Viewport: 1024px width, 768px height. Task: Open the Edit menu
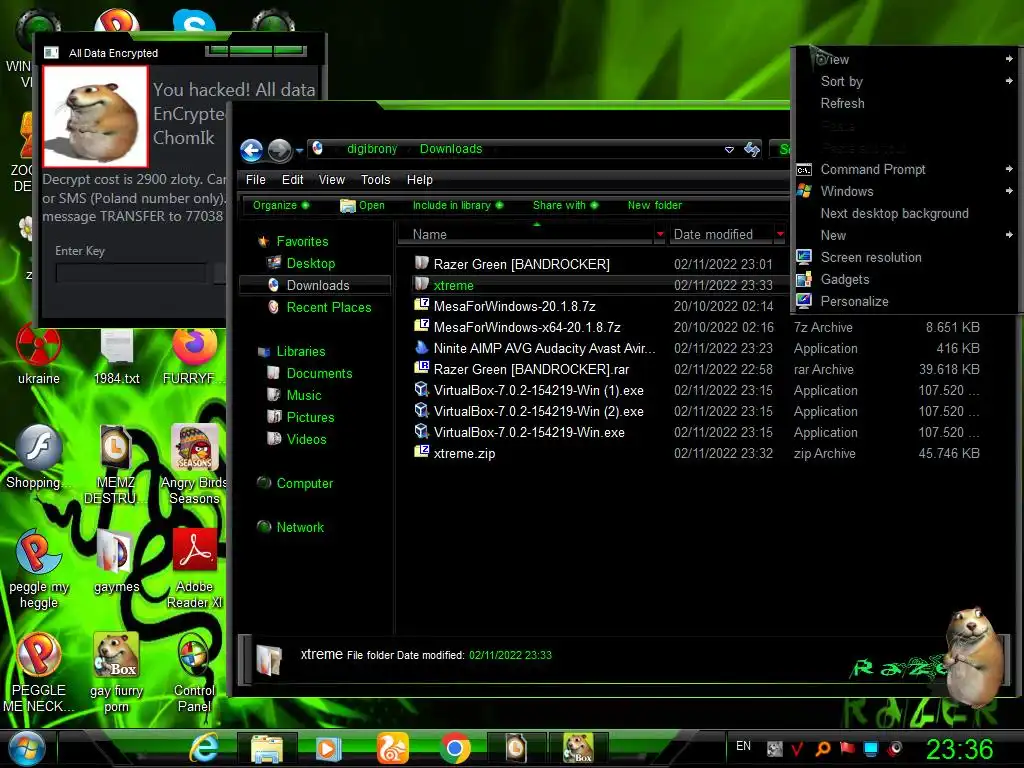(x=292, y=180)
